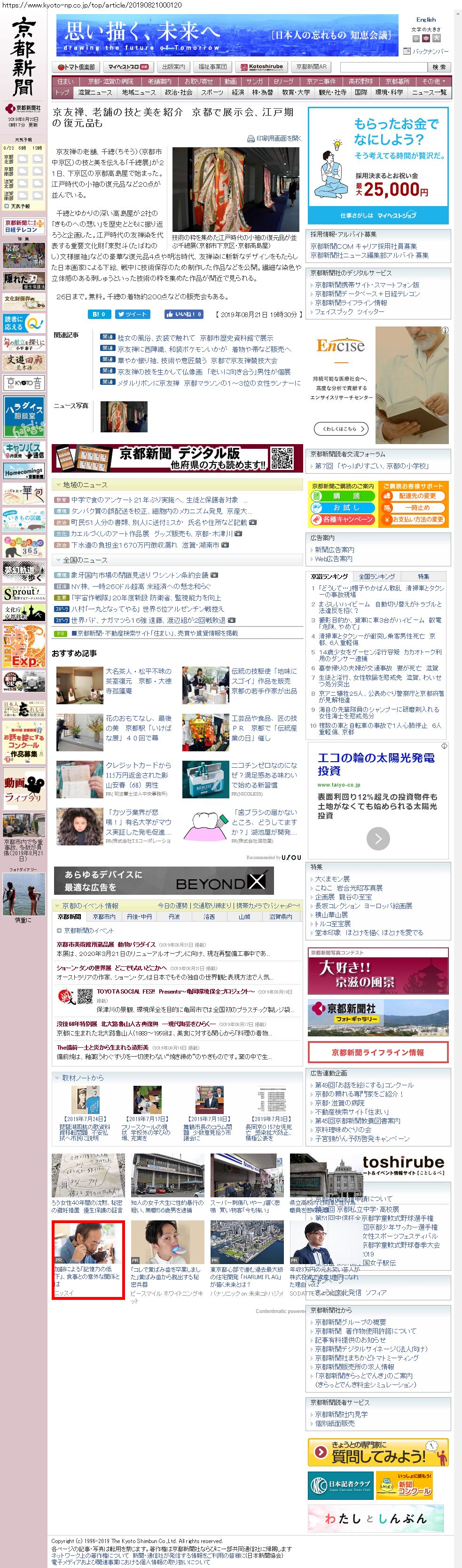The height and width of the screenshot is (1568, 462).
Task: Open the 京都新聞のイベント link icon
Action: click(59, 930)
